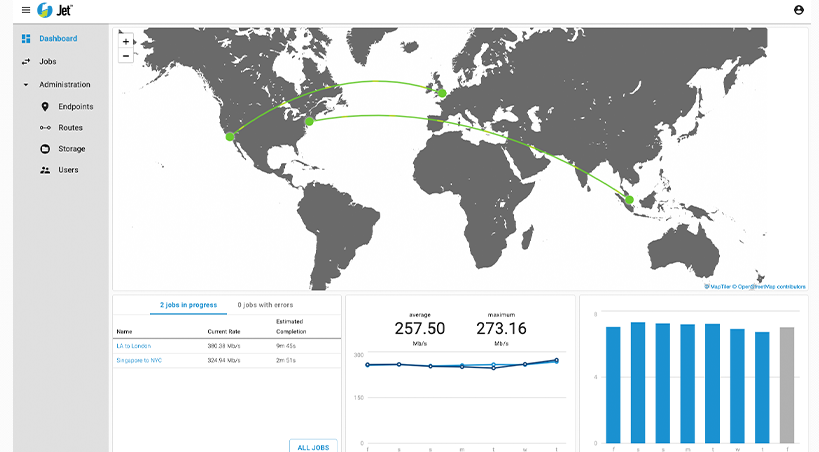Click the Endpoints location pin icon
The width and height of the screenshot is (819, 452).
[45, 106]
